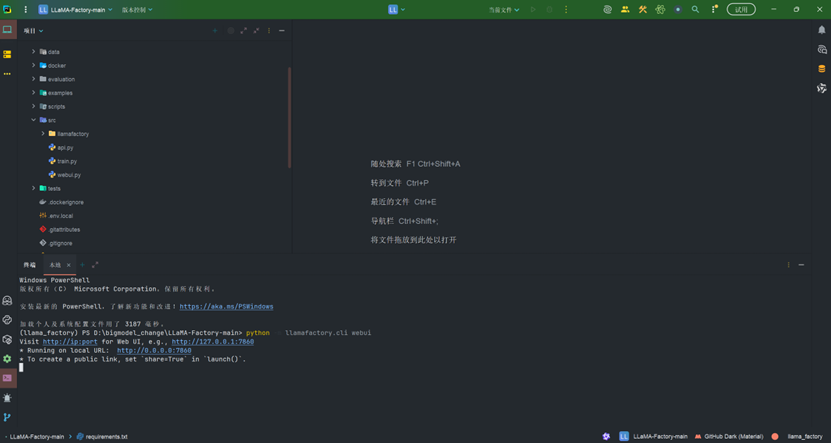Screen dimensions: 831x443
Task: Switch to the 本地 local terminal tab
Action: (x=55, y=265)
